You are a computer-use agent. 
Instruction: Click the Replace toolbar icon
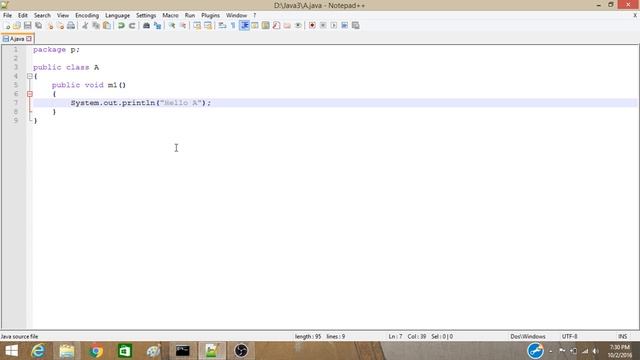point(157,26)
